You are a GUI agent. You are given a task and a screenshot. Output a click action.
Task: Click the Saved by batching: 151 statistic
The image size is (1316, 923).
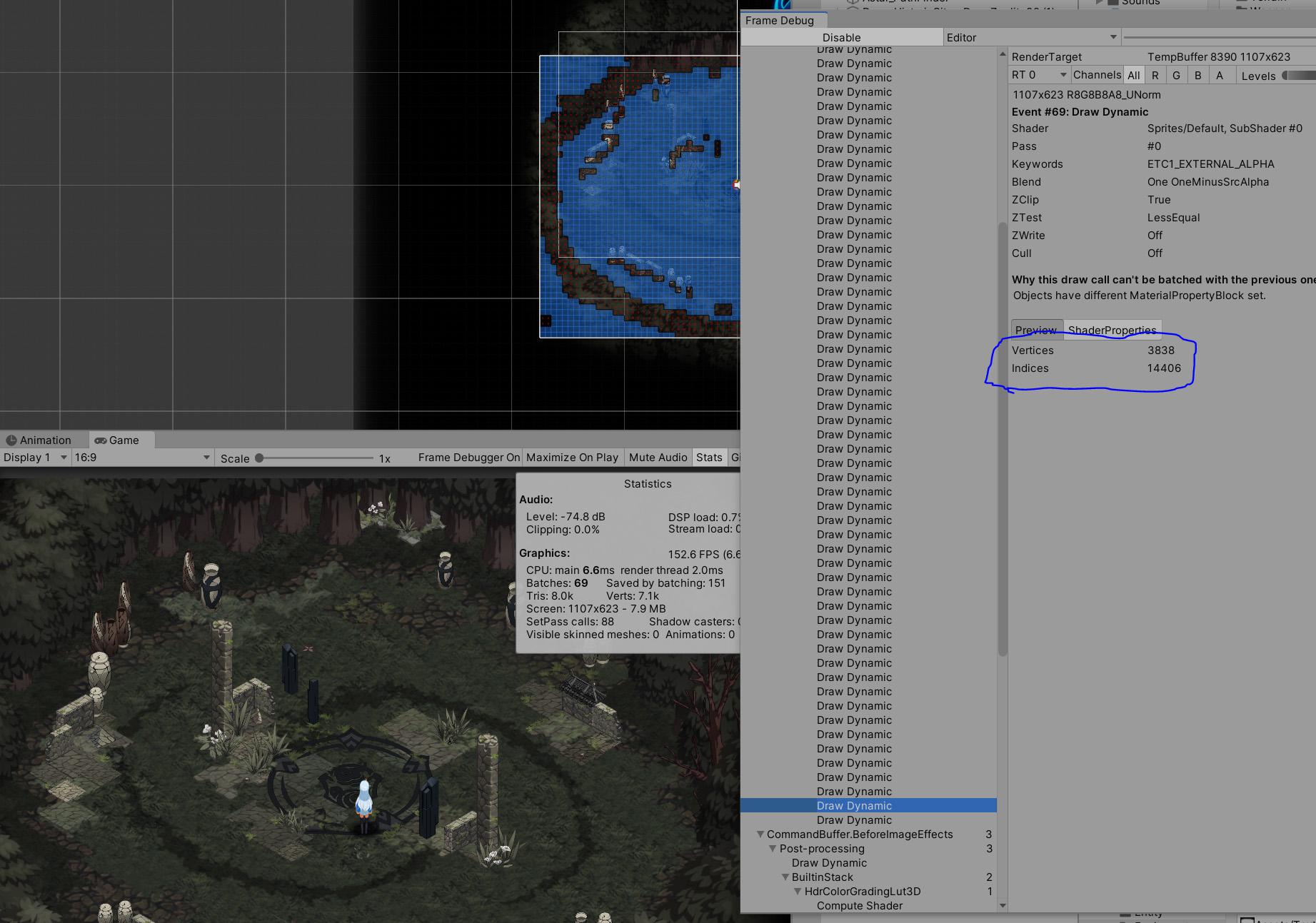(x=665, y=583)
